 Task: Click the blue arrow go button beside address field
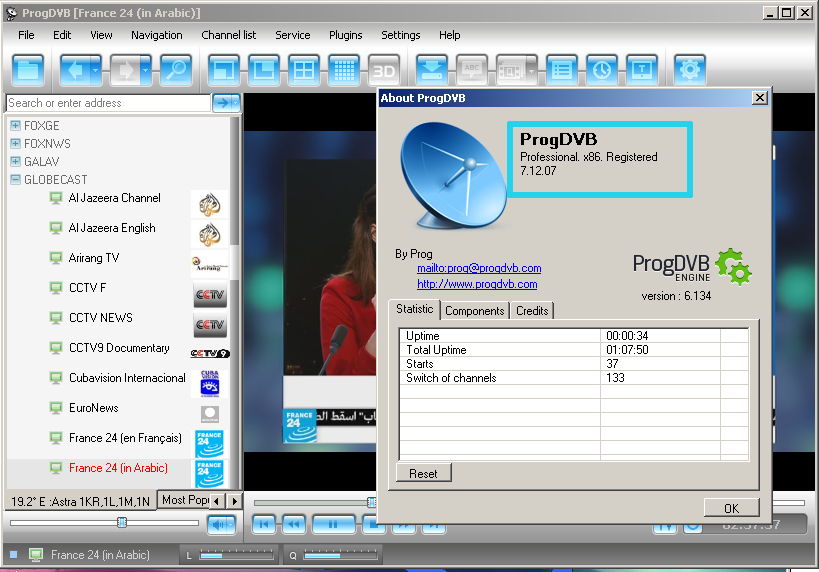point(223,103)
